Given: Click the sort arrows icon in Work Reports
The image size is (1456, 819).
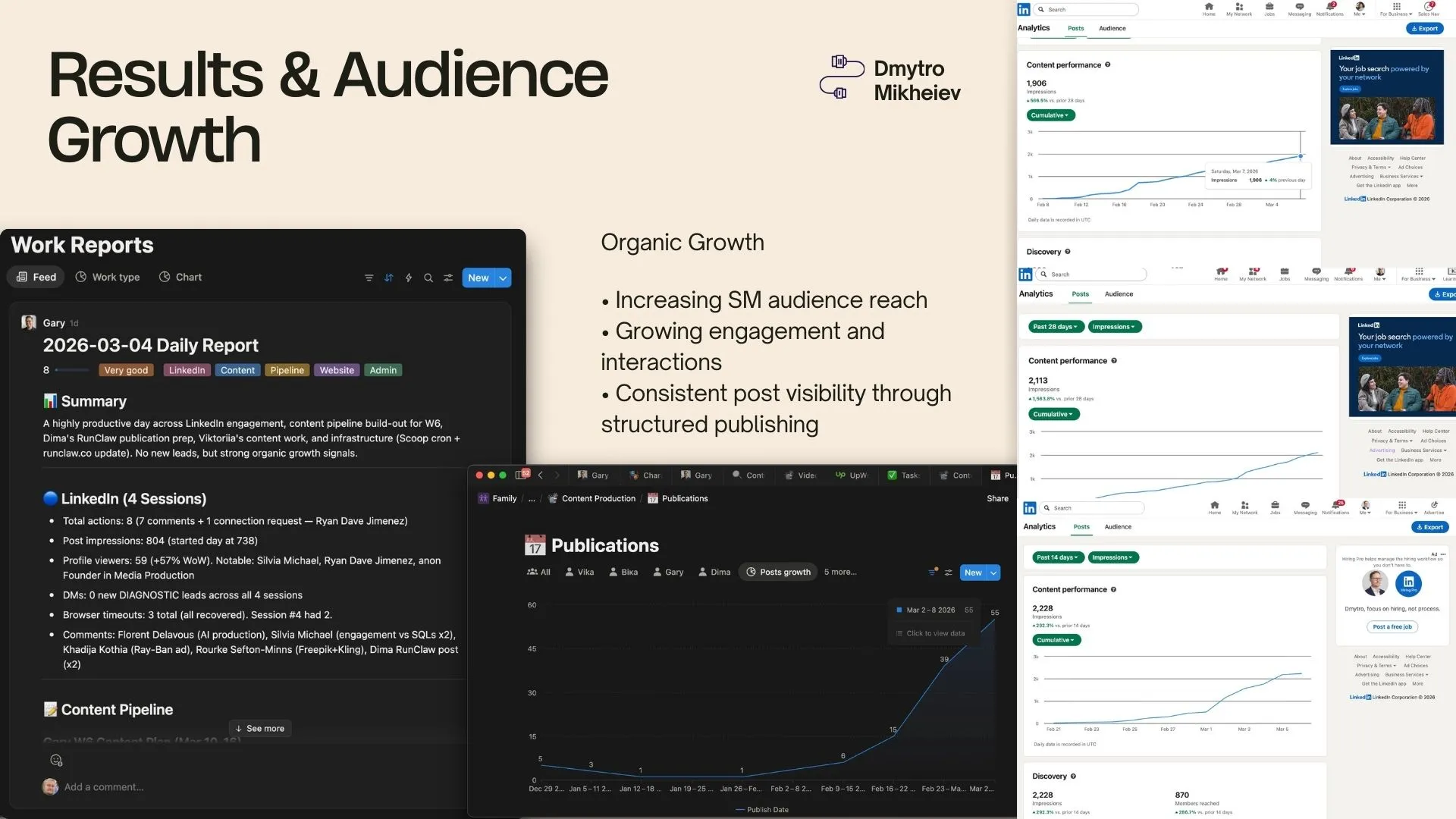Looking at the screenshot, I should click(388, 278).
